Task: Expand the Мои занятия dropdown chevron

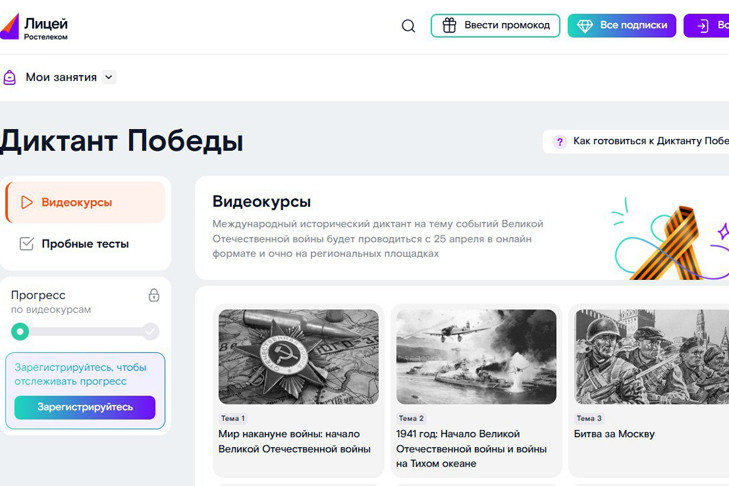Action: [109, 77]
